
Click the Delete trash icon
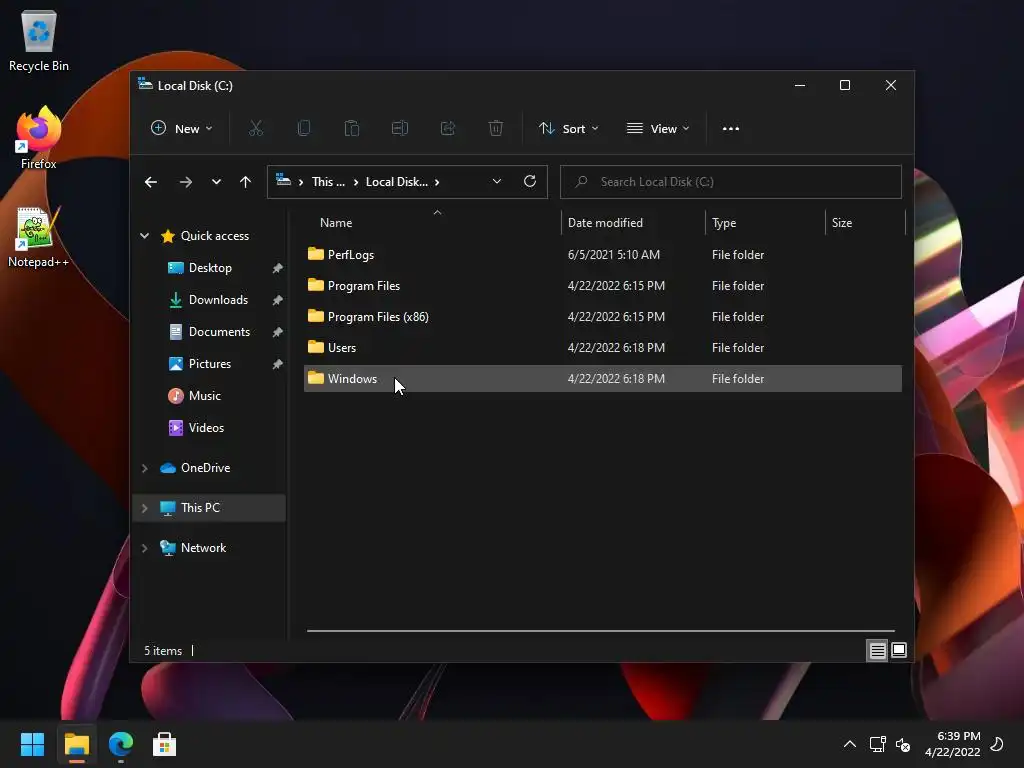[x=496, y=129]
